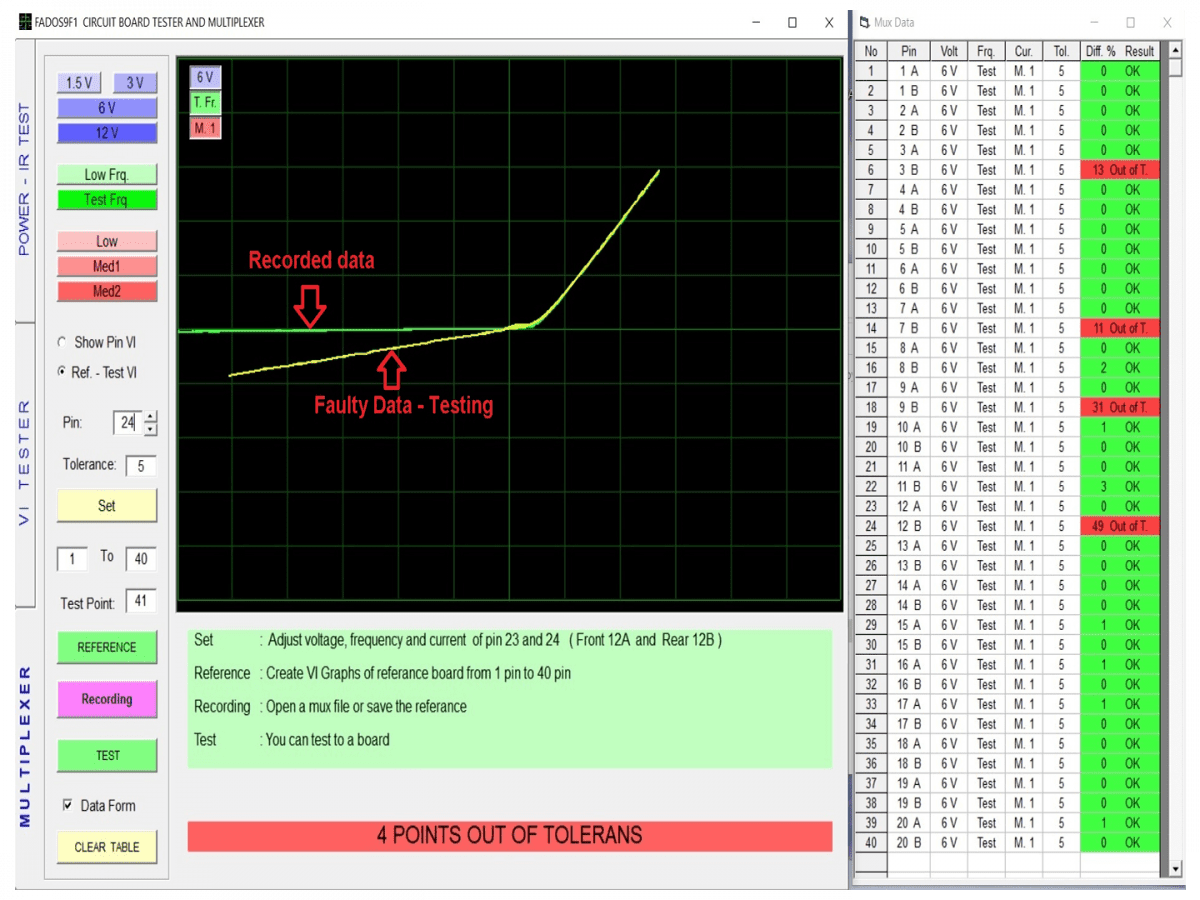This screenshot has width=1200, height=900.
Task: Select the Show Pin VI radio button
Action: tap(64, 343)
